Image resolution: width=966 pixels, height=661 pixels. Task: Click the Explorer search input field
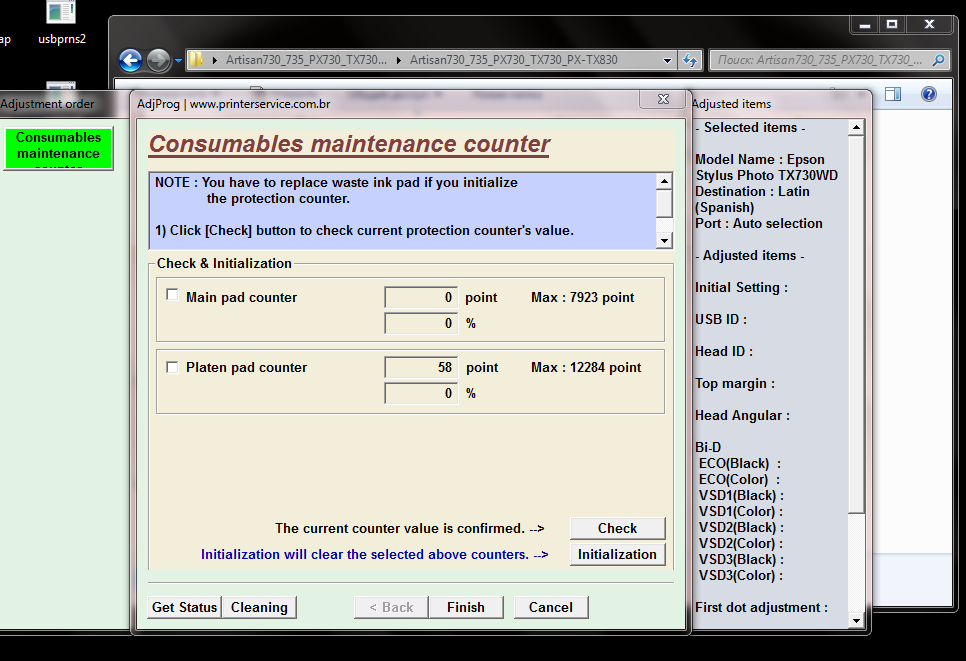coord(820,60)
